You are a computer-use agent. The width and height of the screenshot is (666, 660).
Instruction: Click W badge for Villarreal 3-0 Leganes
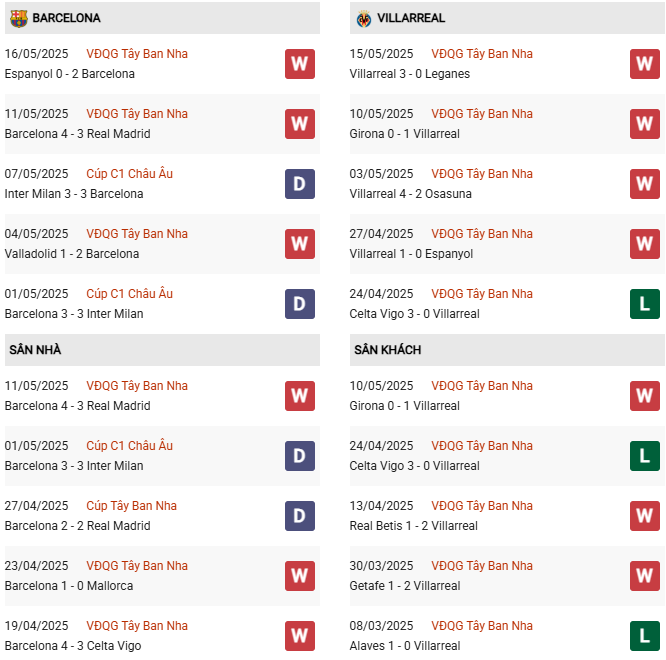tap(645, 64)
